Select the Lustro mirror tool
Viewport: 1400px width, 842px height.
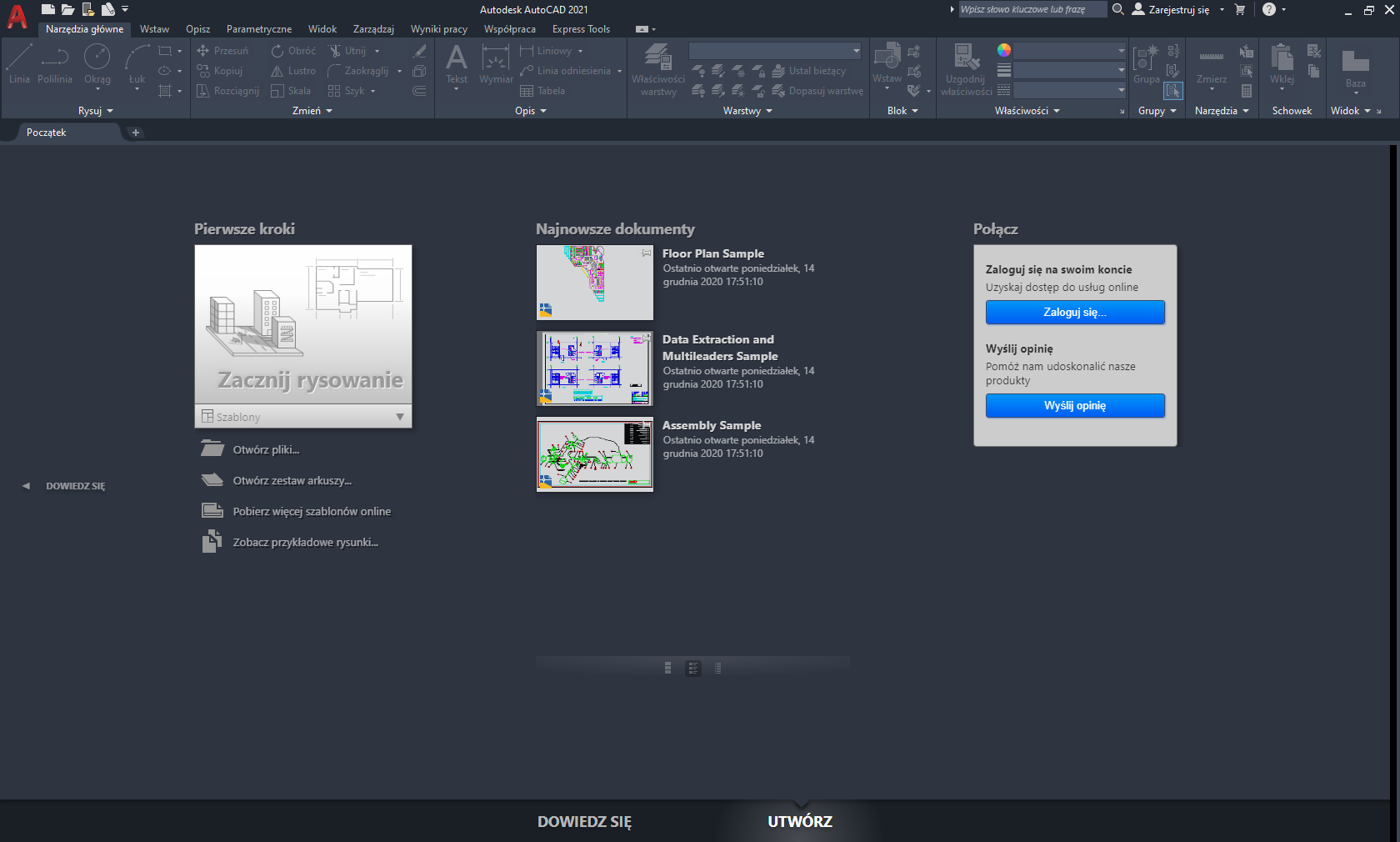(293, 71)
